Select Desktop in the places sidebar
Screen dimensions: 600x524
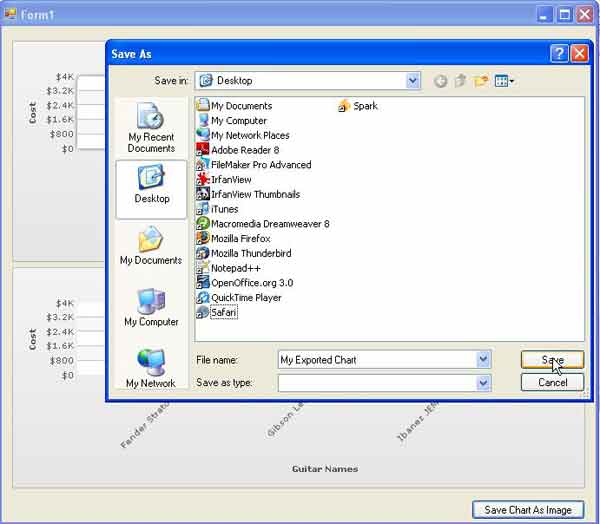151,188
